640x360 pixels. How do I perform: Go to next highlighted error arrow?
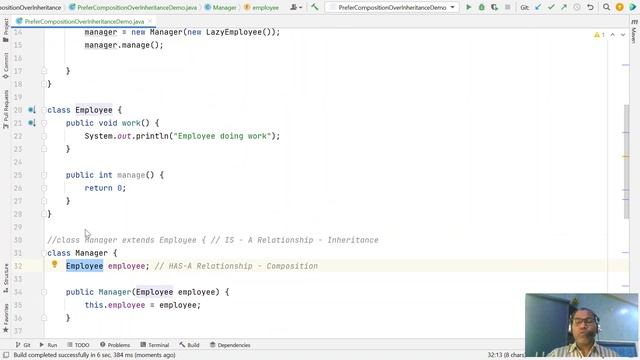[623, 35]
